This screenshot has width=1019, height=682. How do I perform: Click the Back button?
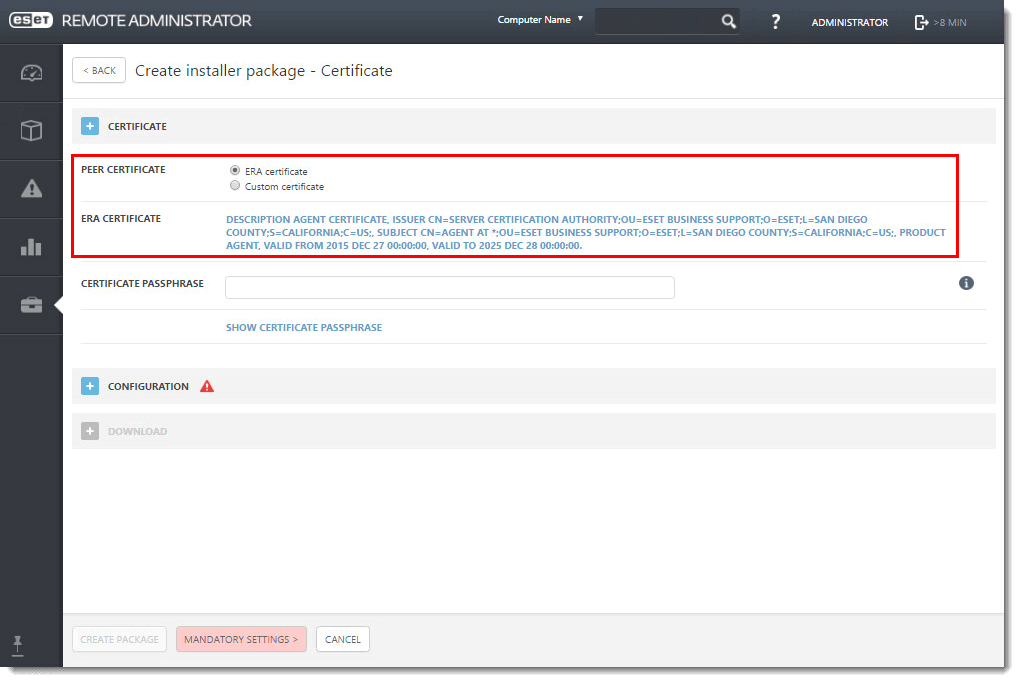click(99, 70)
